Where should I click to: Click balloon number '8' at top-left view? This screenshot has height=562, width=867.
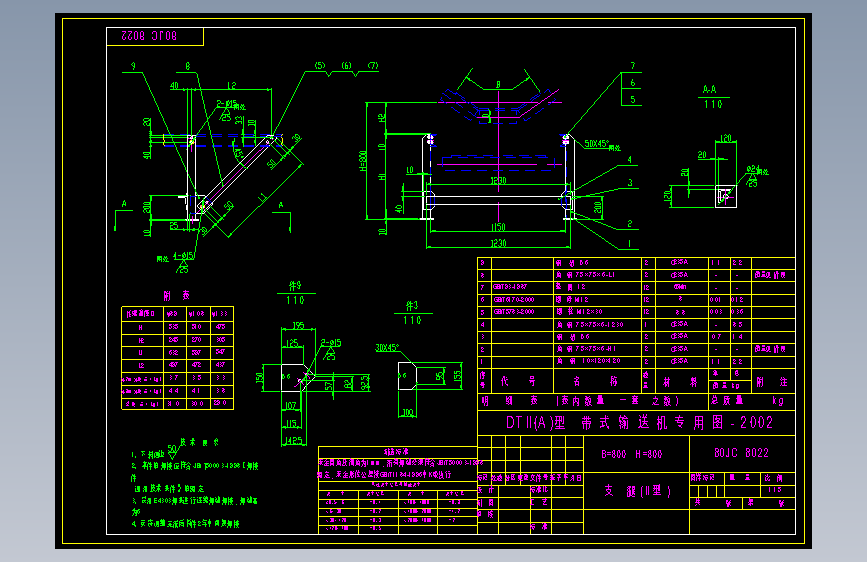point(188,66)
